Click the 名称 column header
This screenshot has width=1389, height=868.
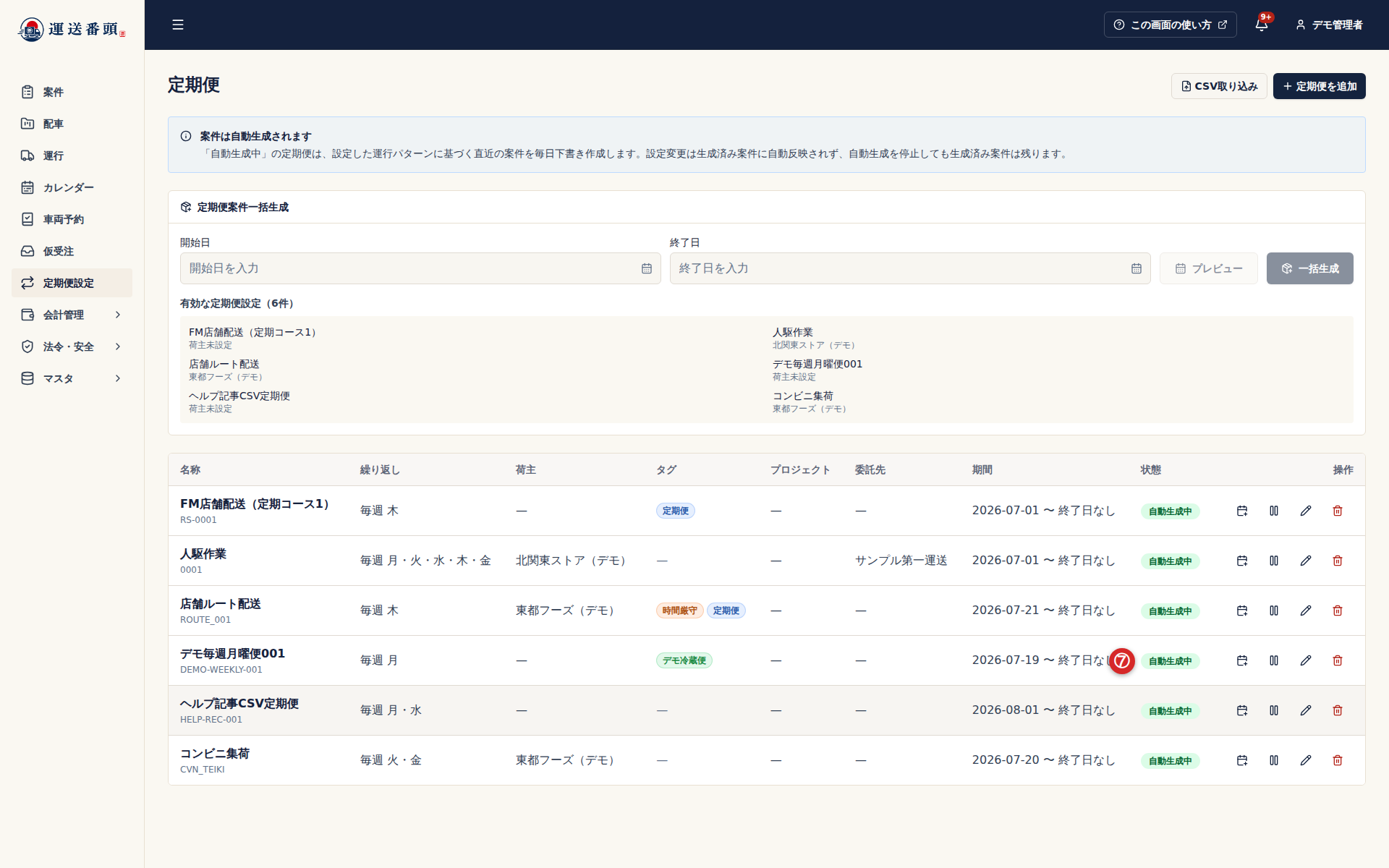190,469
